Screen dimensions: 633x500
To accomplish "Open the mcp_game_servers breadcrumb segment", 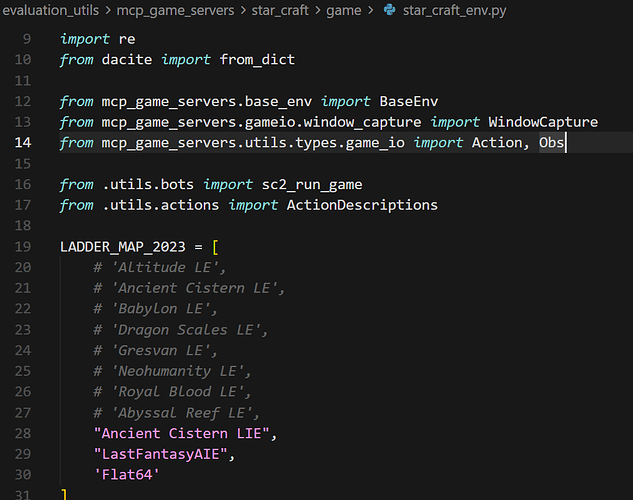I will 176,11.
